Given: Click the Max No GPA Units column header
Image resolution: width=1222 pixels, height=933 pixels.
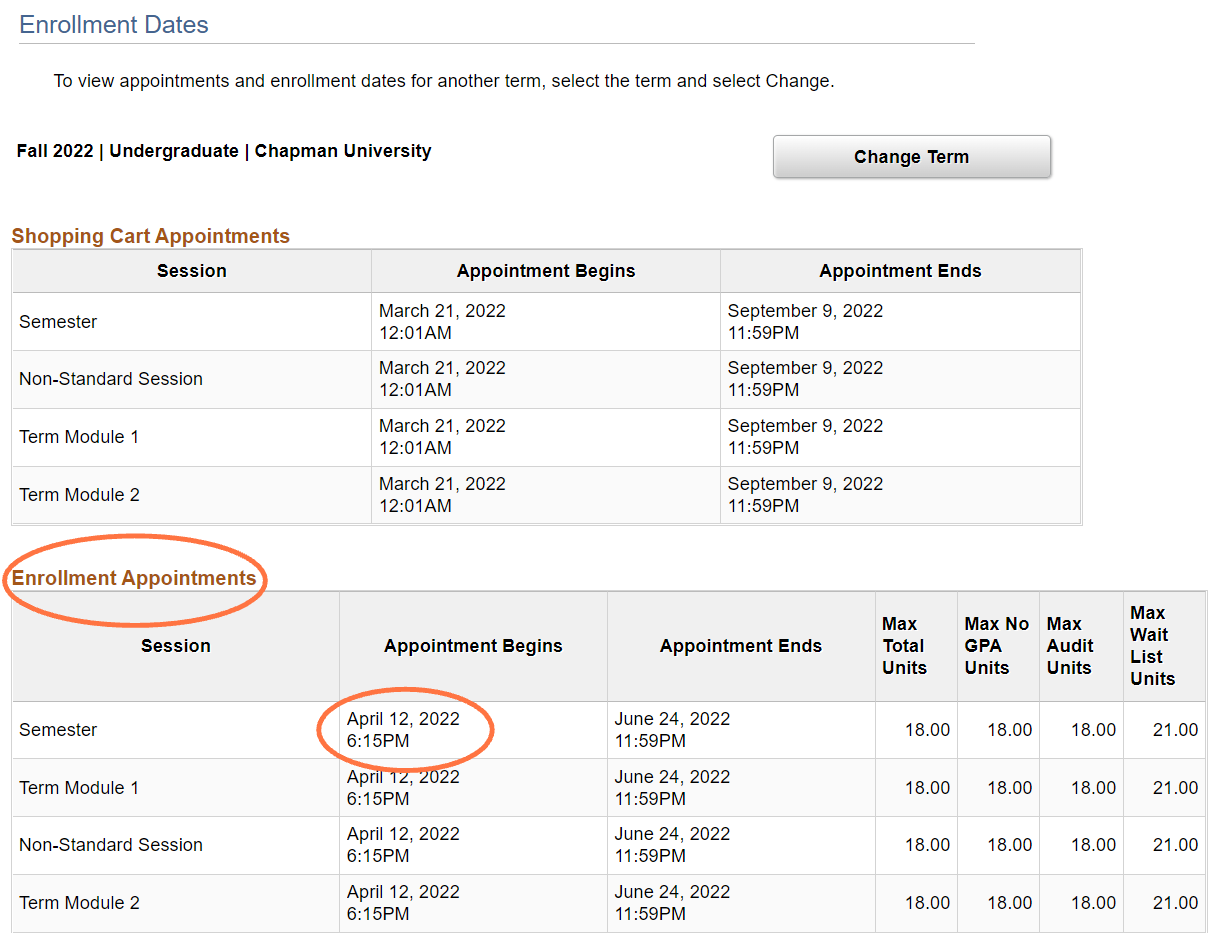Looking at the screenshot, I should (x=997, y=646).
